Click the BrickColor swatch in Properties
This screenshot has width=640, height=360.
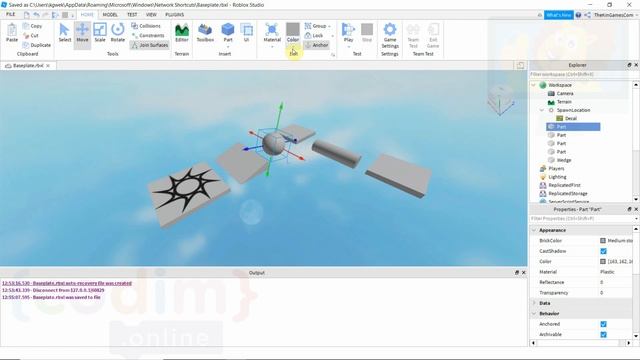point(603,241)
